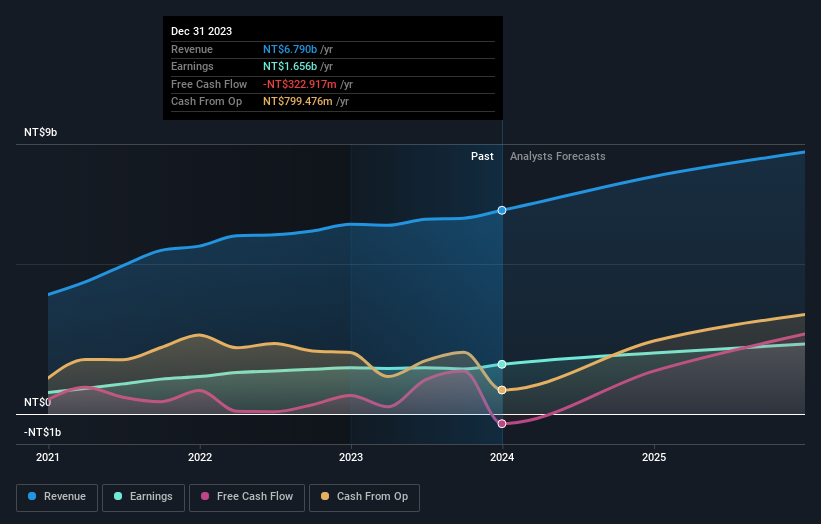Click the NT$799.476m cash from op value
821x524 pixels.
297,102
